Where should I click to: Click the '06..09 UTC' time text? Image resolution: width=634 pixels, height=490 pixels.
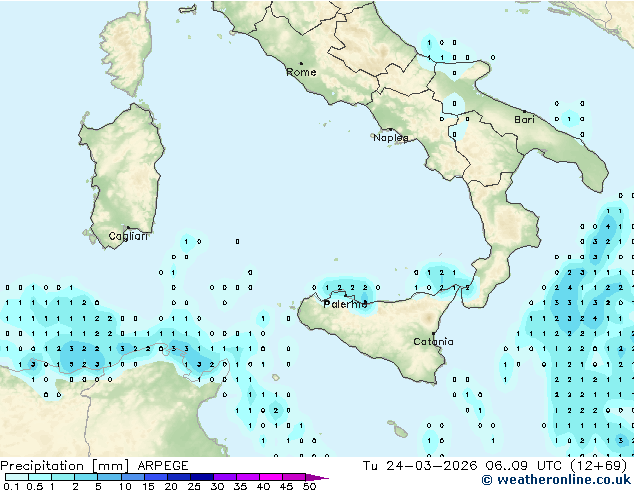pos(524,466)
